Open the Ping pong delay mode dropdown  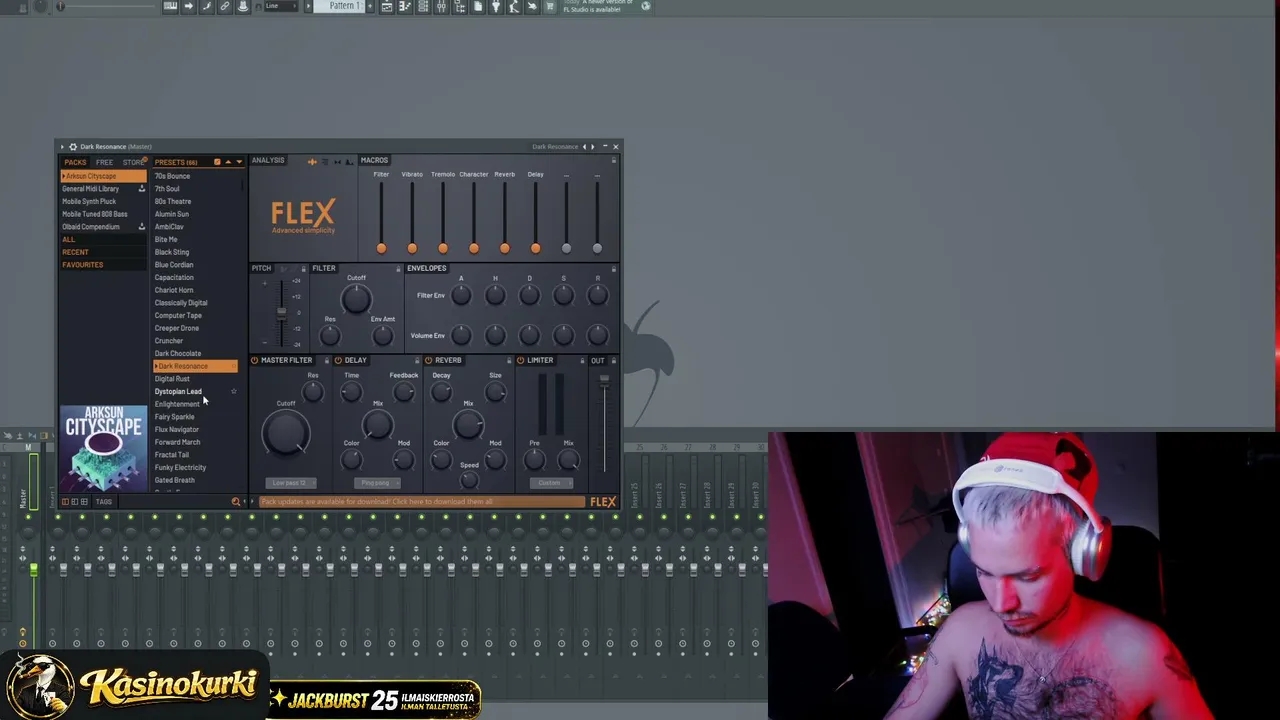[x=377, y=484]
